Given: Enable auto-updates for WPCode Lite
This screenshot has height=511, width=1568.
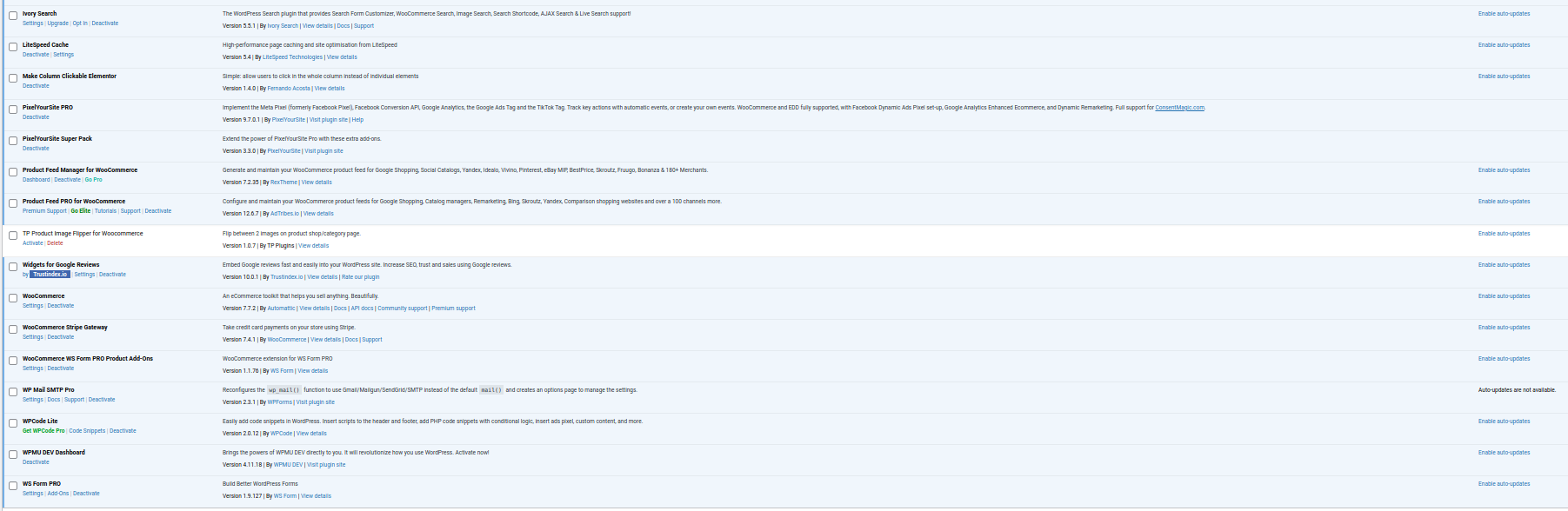Looking at the screenshot, I should 1504,421.
